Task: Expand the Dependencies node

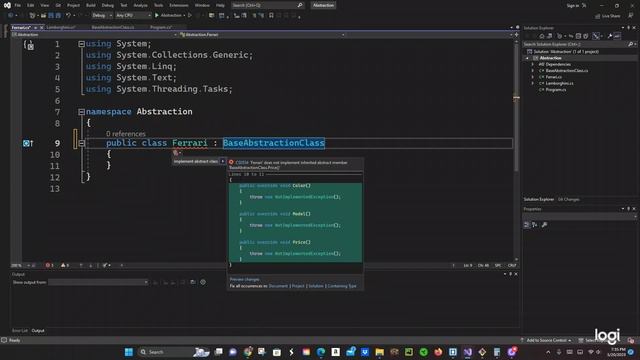Action: [x=533, y=64]
